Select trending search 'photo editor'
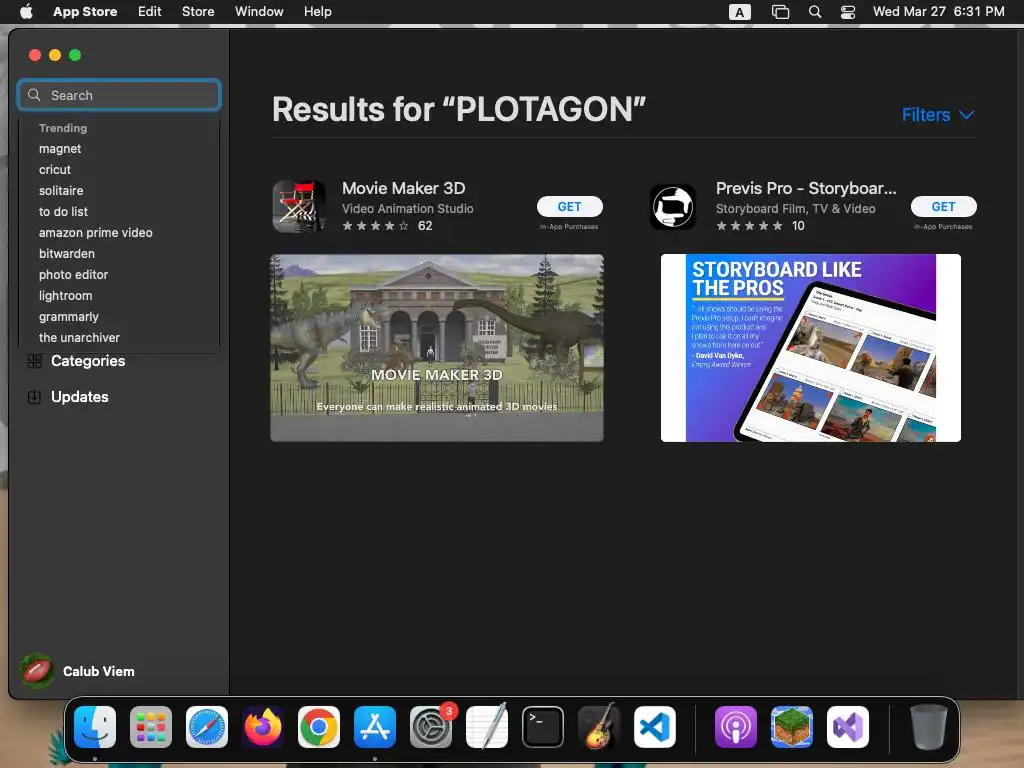The height and width of the screenshot is (768, 1024). (73, 275)
